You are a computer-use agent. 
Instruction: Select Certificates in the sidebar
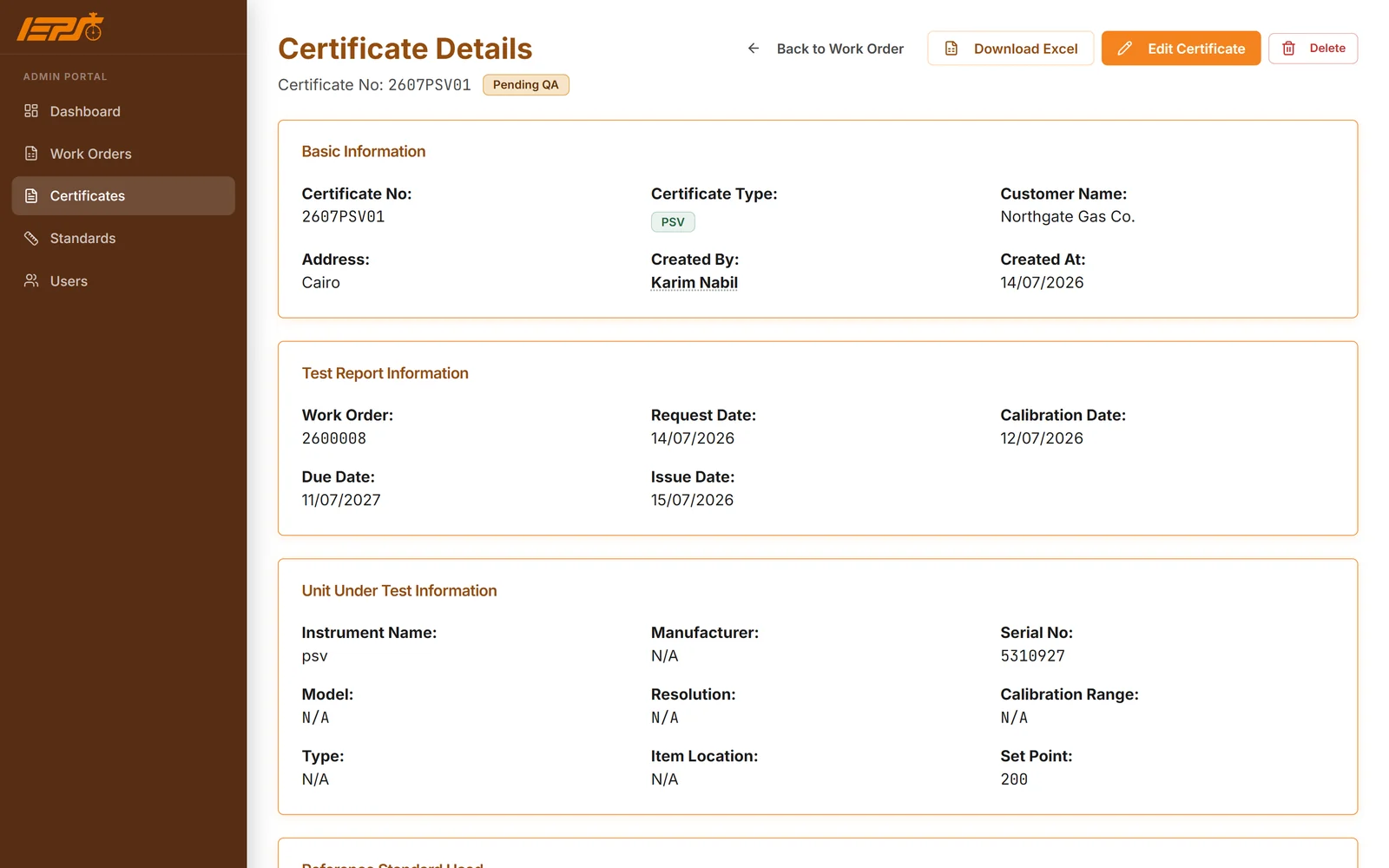click(x=123, y=196)
